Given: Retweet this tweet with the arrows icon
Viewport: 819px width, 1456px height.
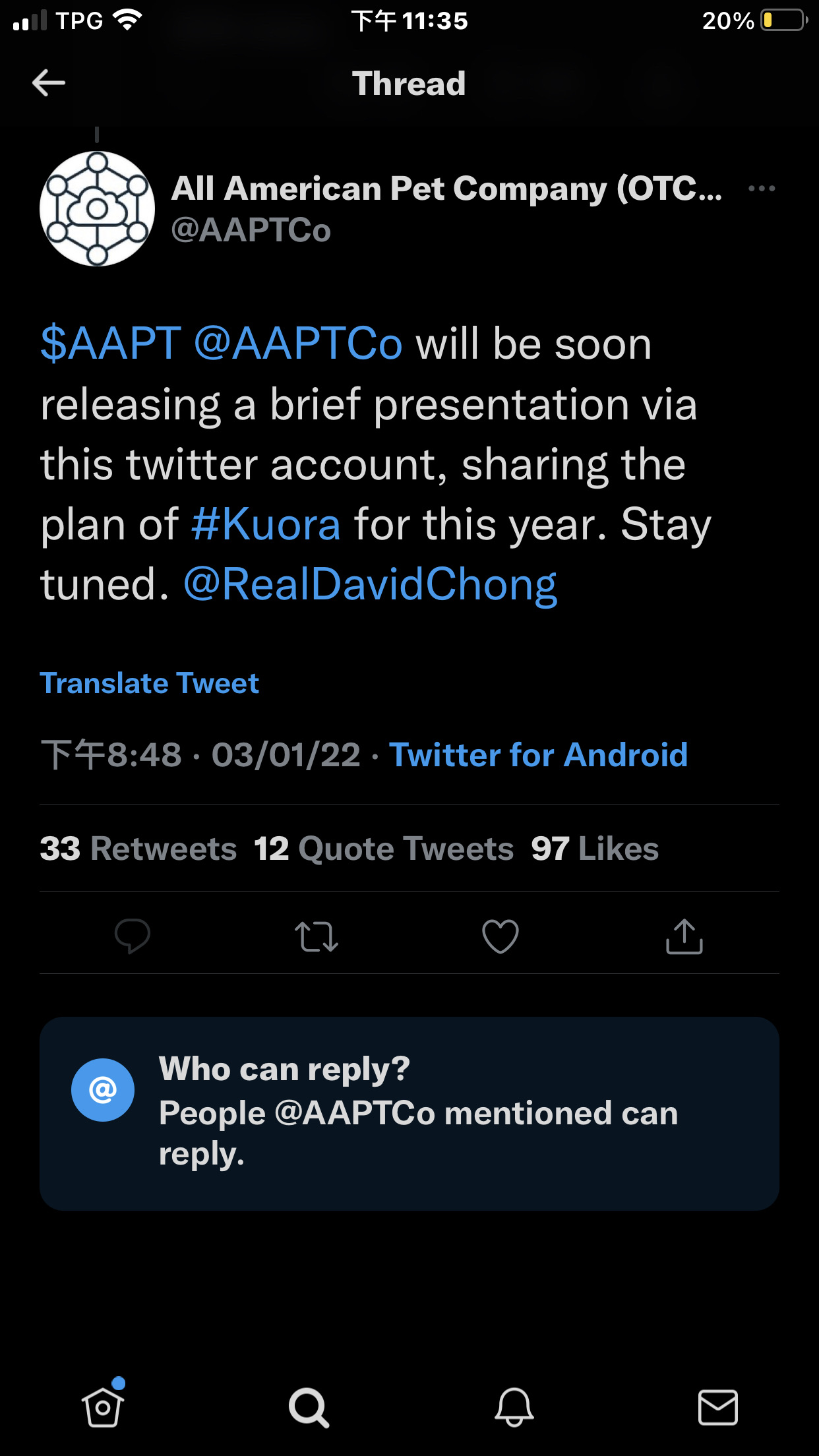Looking at the screenshot, I should click(317, 936).
